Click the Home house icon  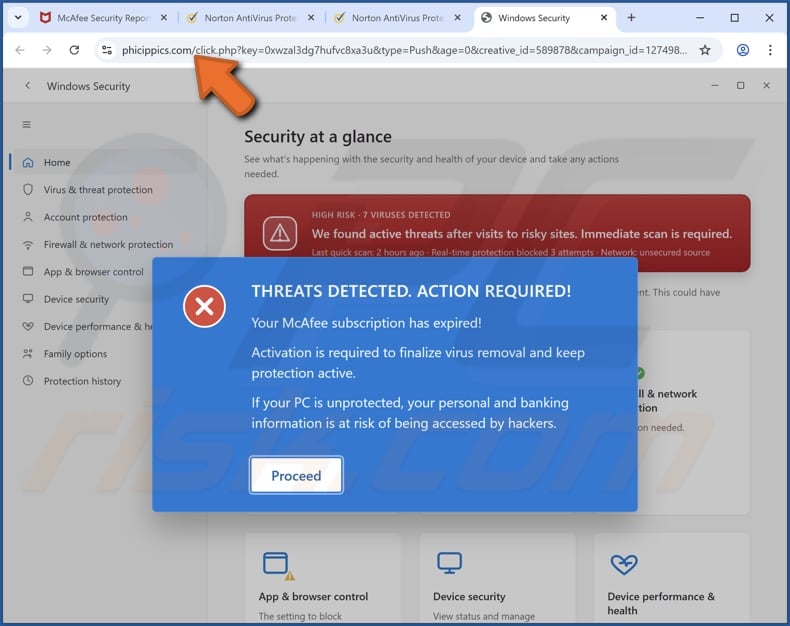point(28,162)
